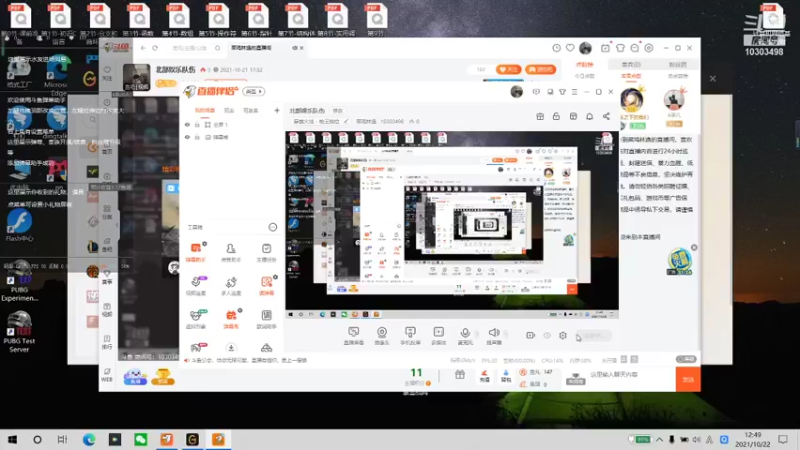
Task: Click pencil edit icon beside the category text
Action: tap(346, 121)
